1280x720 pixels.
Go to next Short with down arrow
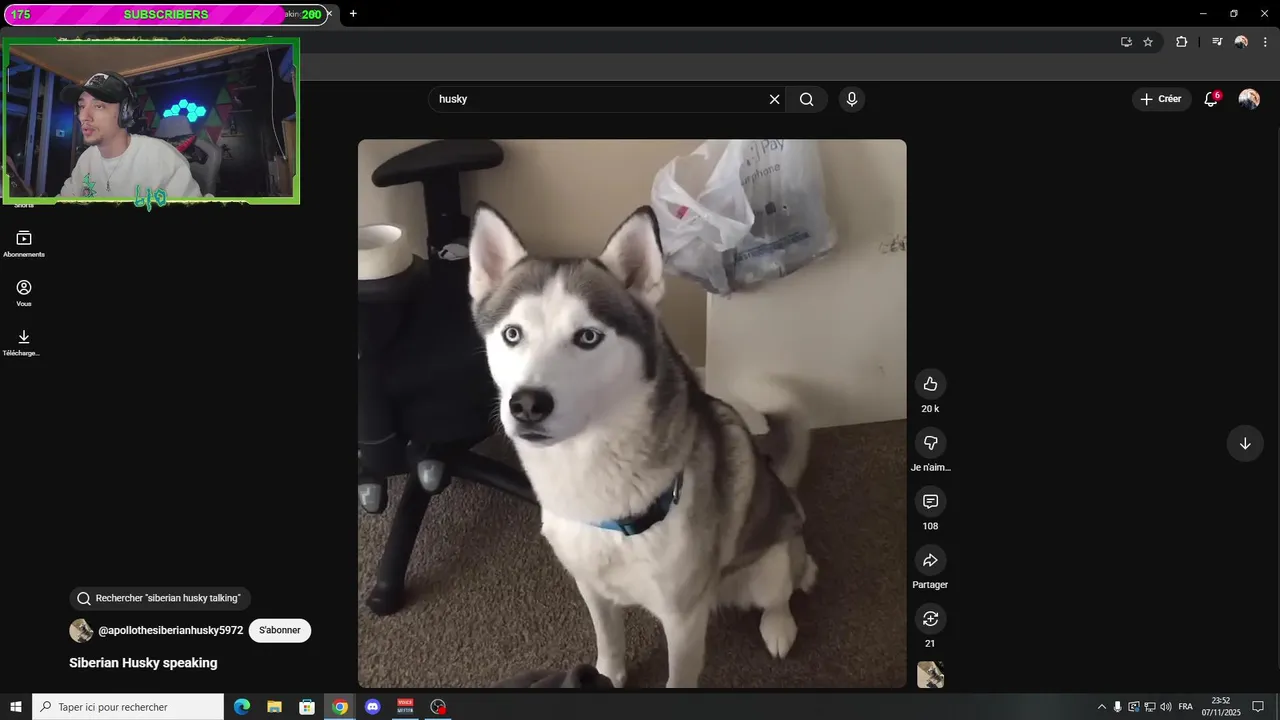1245,444
